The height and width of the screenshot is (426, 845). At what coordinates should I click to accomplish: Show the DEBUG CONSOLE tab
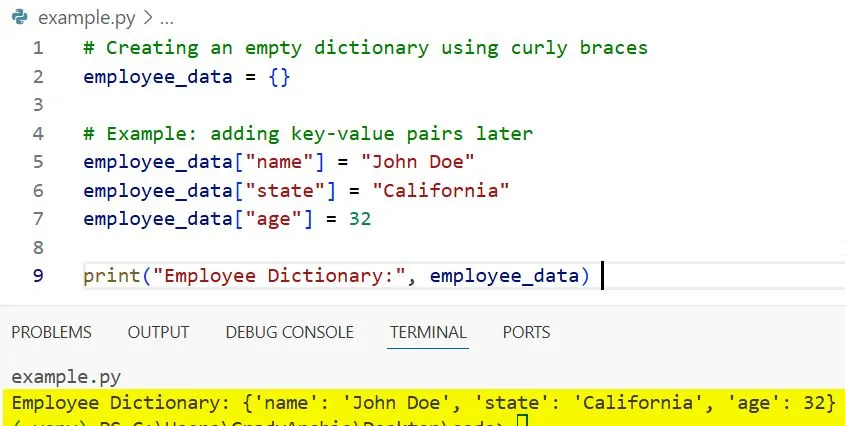coord(289,332)
